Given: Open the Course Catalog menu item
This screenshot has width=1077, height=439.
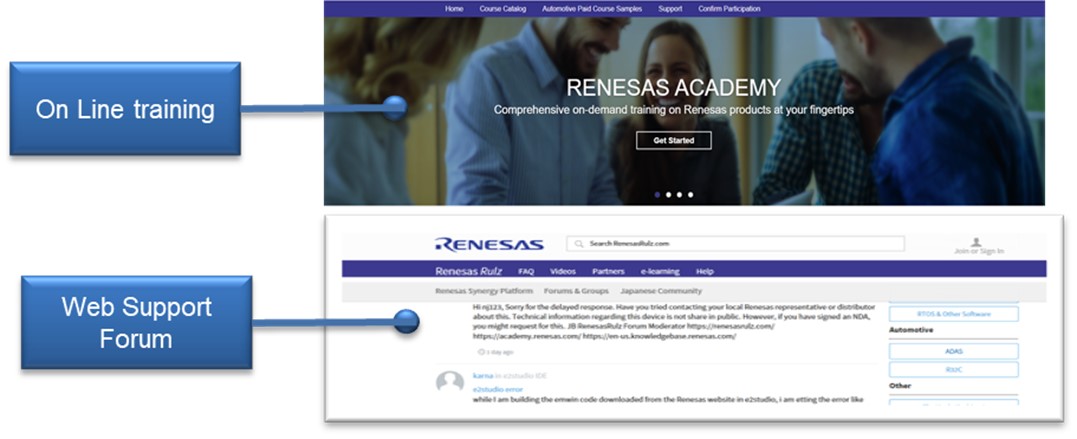Looking at the screenshot, I should click(x=503, y=9).
